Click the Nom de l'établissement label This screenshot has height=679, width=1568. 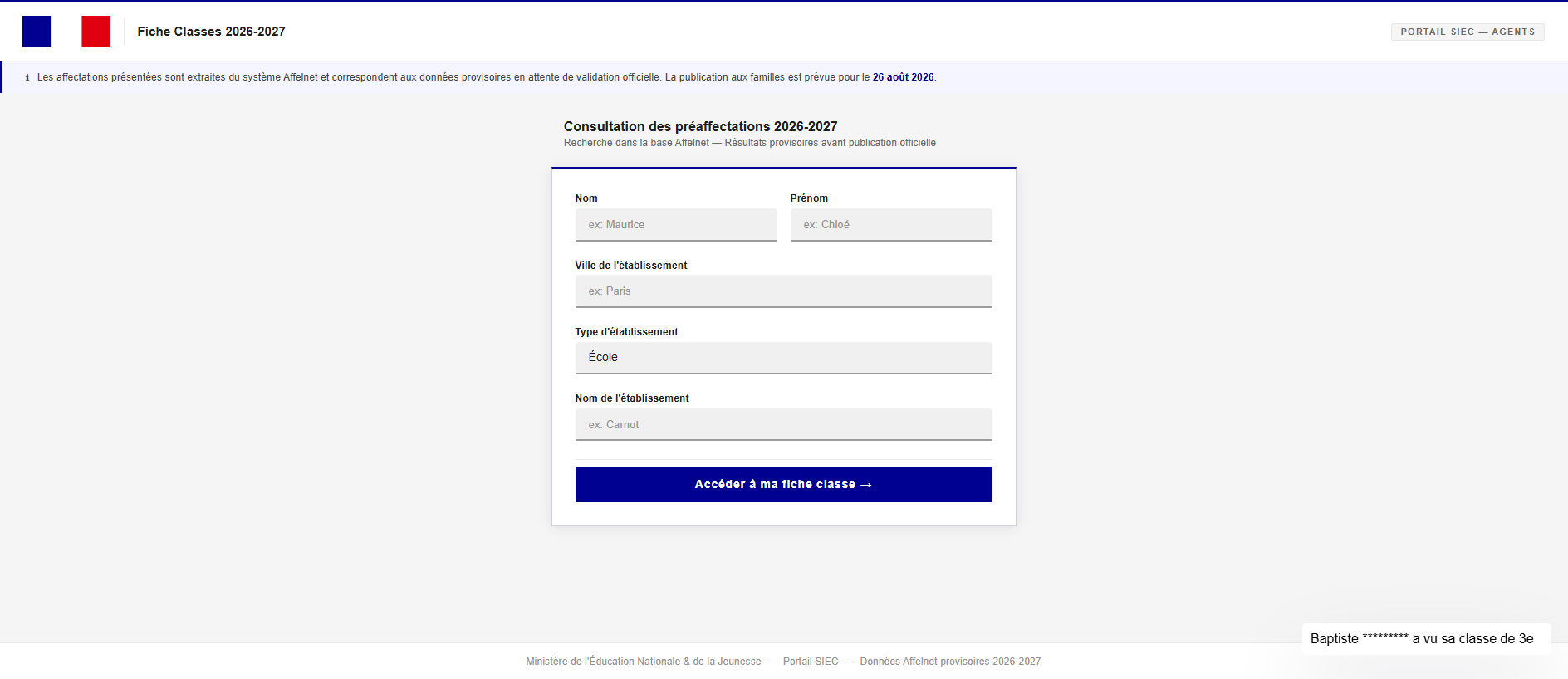(632, 398)
